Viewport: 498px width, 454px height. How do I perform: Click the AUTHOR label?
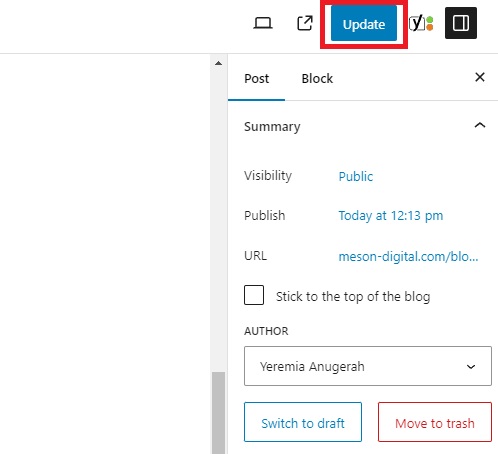coord(266,331)
